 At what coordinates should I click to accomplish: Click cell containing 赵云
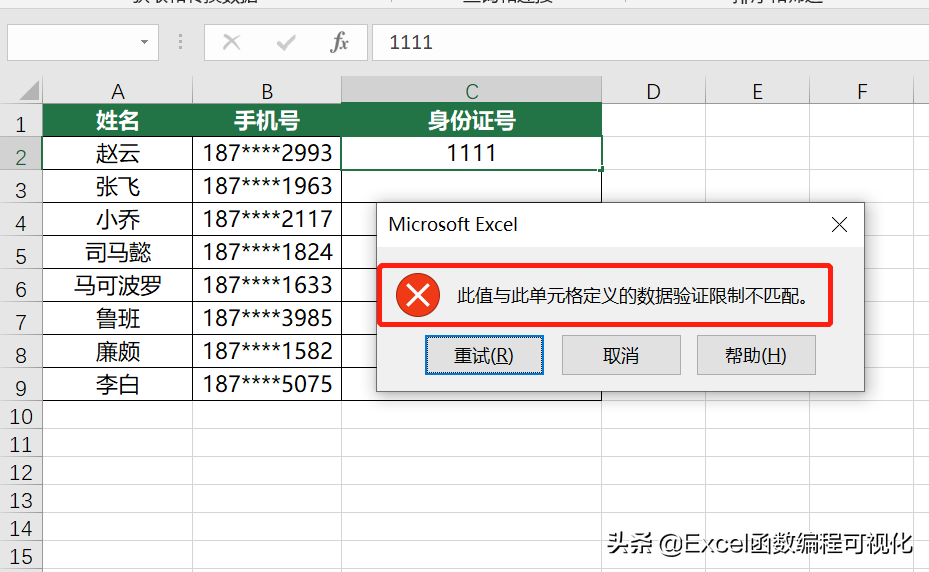[x=117, y=154]
